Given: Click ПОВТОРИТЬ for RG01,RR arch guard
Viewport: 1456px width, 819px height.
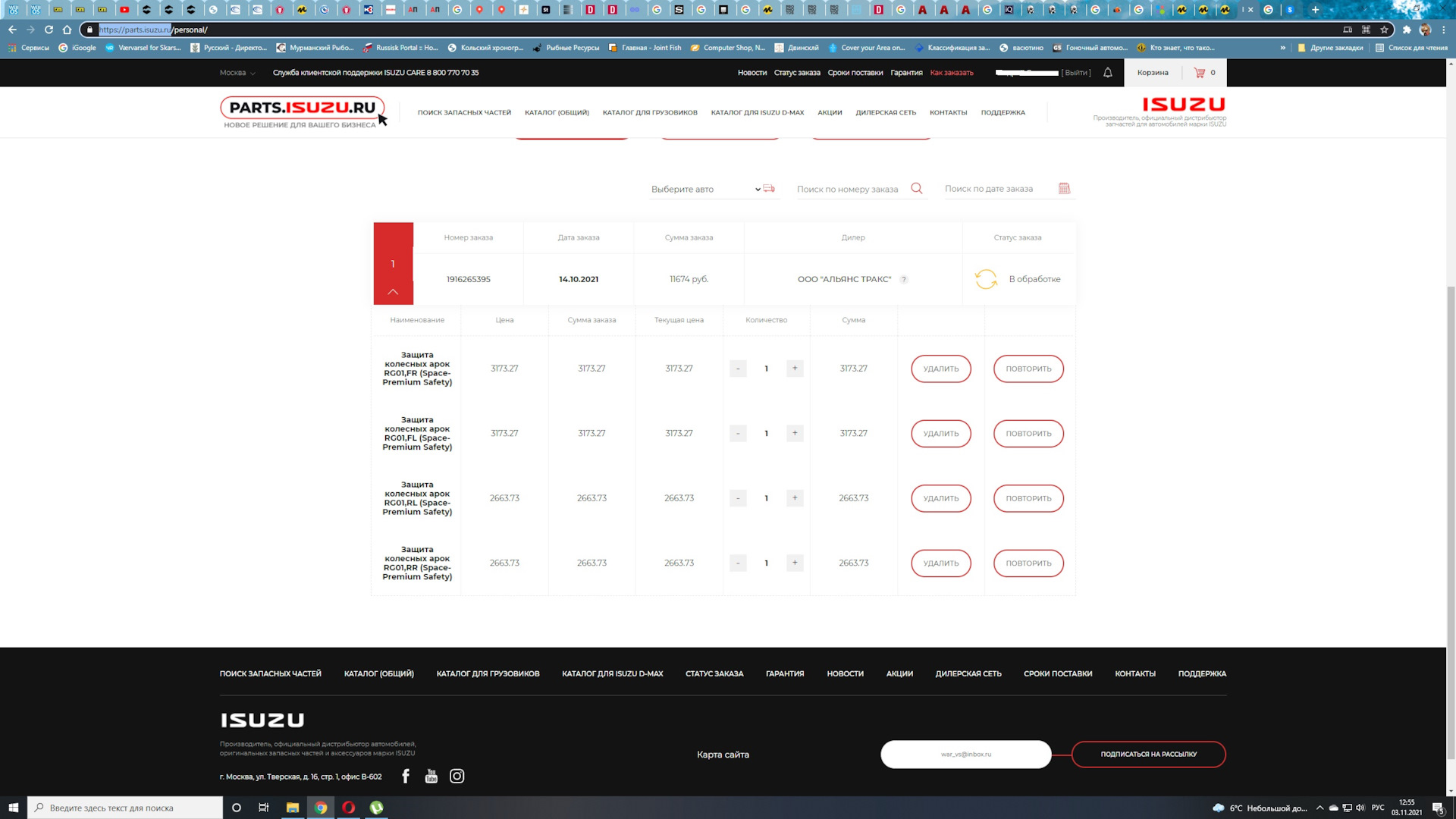Looking at the screenshot, I should pyautogui.click(x=1028, y=563).
